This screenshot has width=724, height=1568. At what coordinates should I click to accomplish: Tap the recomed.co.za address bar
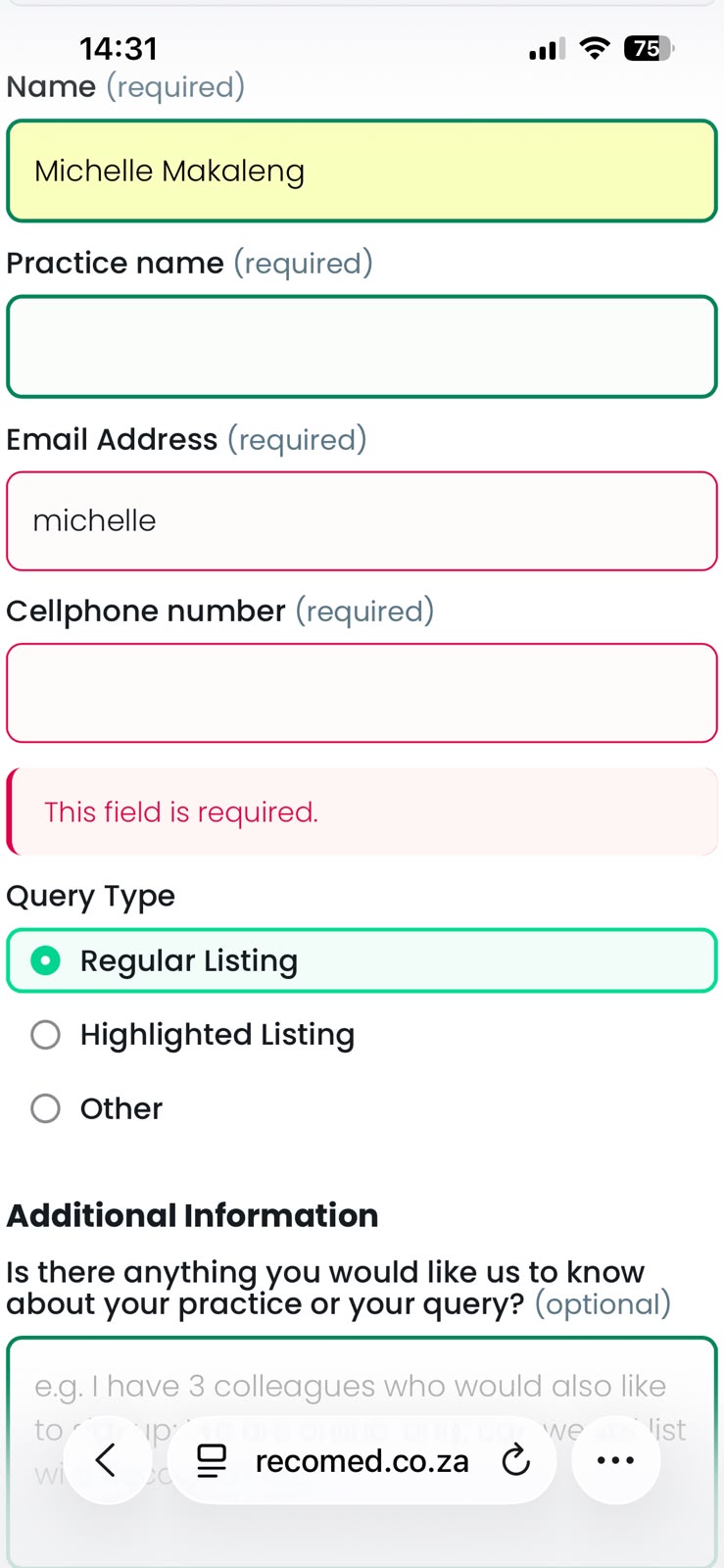coord(362,1460)
